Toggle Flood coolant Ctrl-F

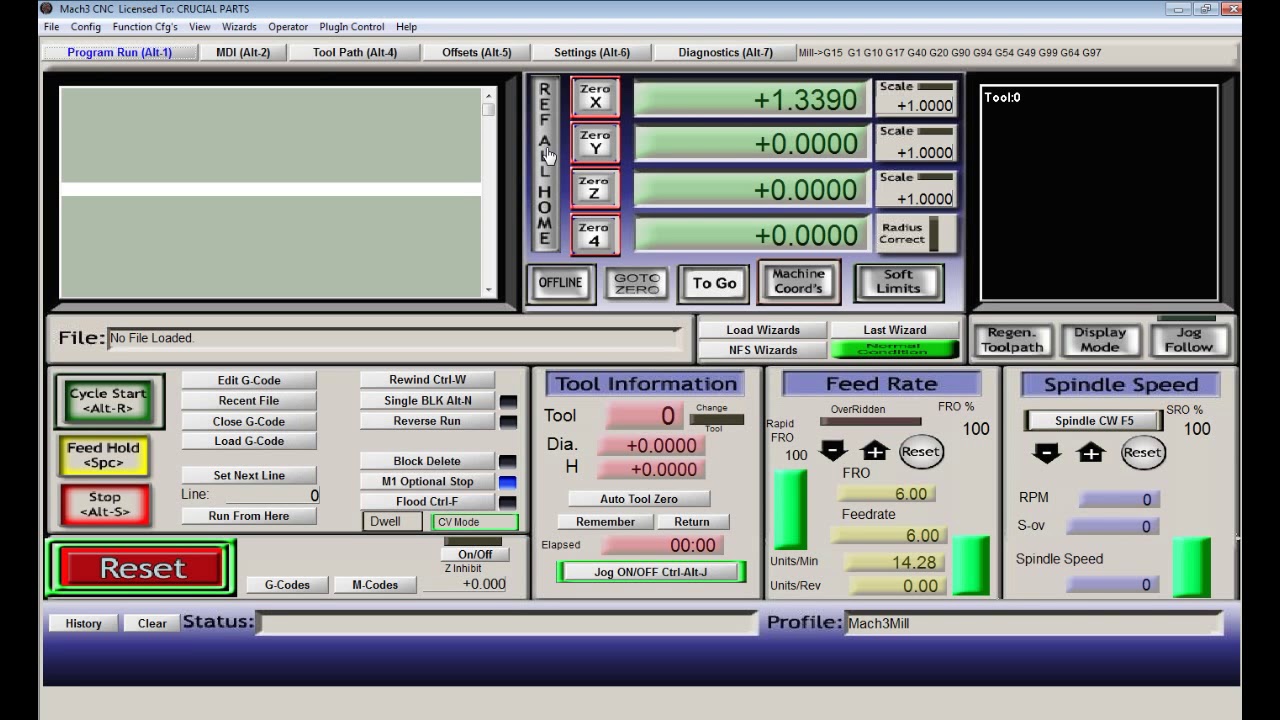427,502
